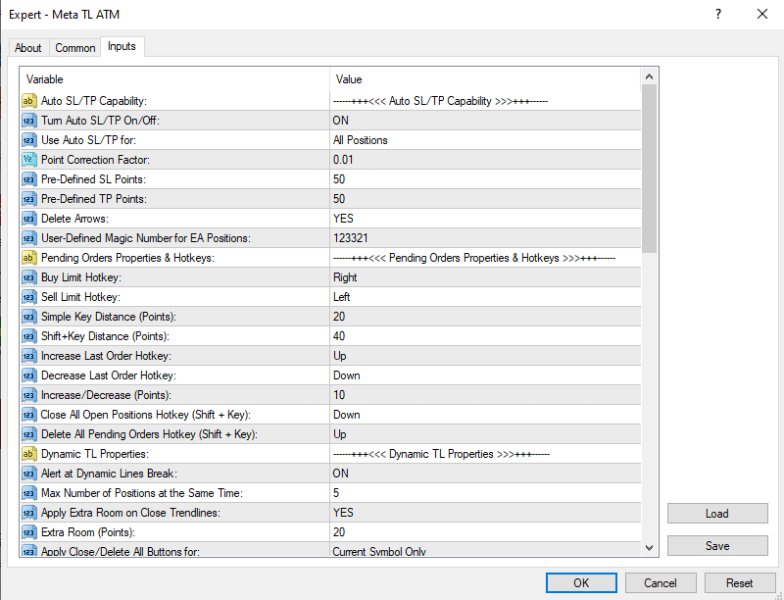Screen dimensions: 784x600
Task: Click the help question mark in title bar
Action: (x=718, y=14)
